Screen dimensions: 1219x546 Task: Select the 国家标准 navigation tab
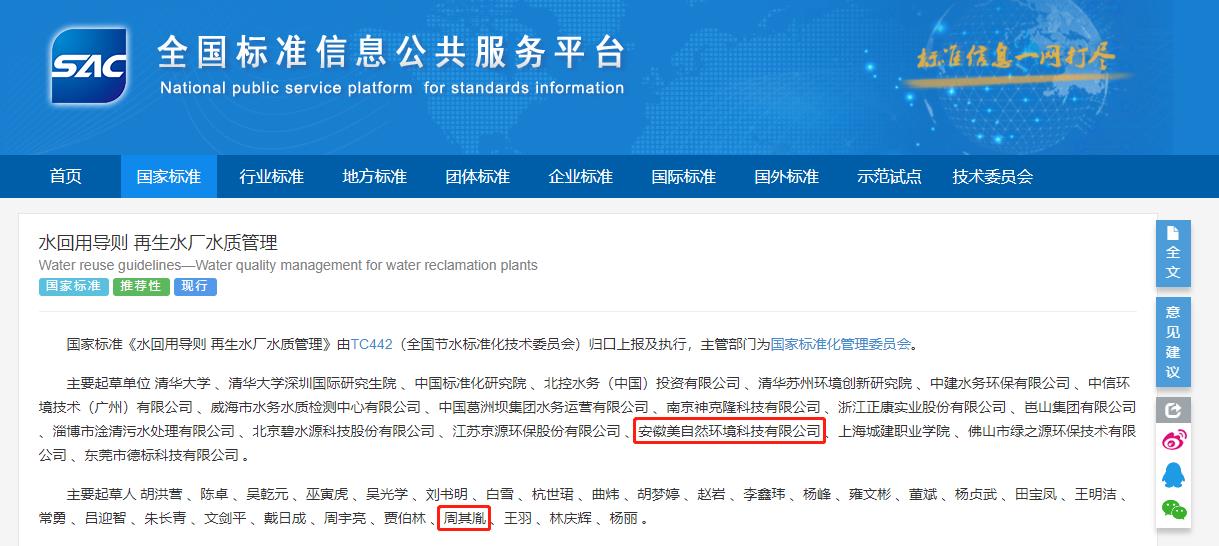[x=169, y=177]
